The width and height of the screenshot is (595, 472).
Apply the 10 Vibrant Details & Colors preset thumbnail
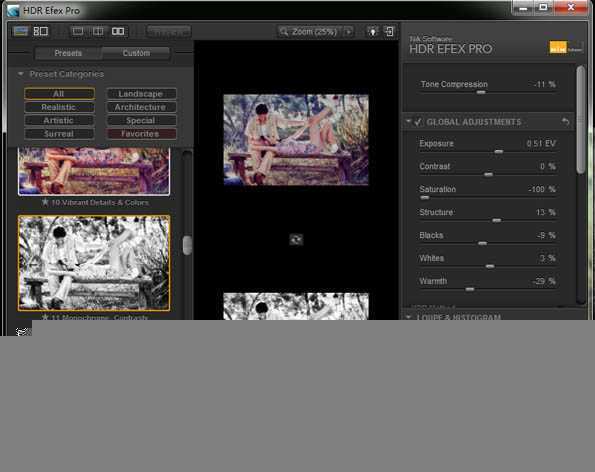[94, 171]
